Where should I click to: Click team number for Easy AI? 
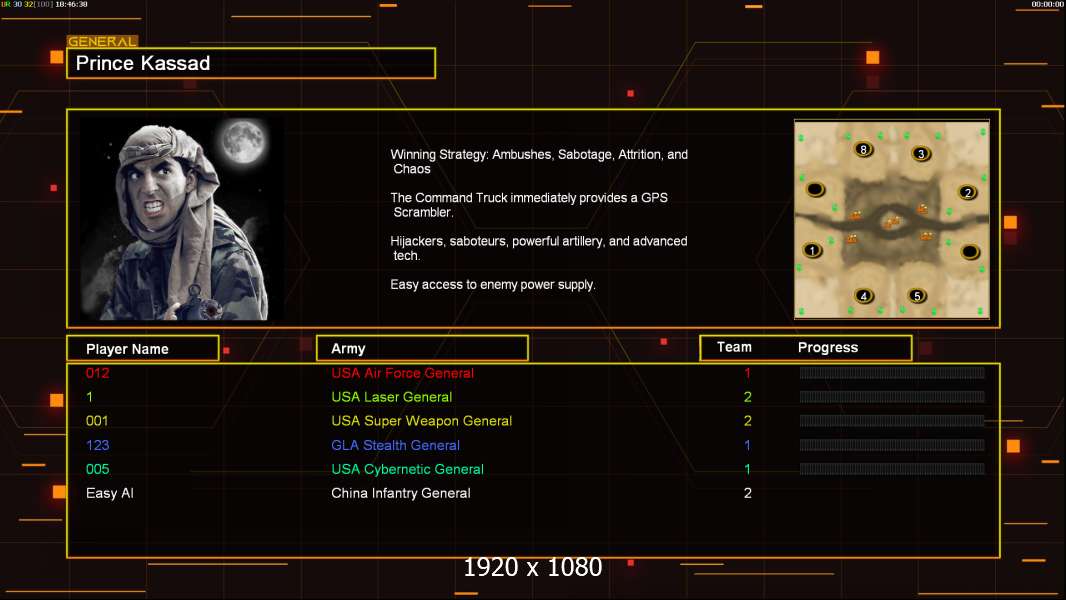[x=747, y=493]
